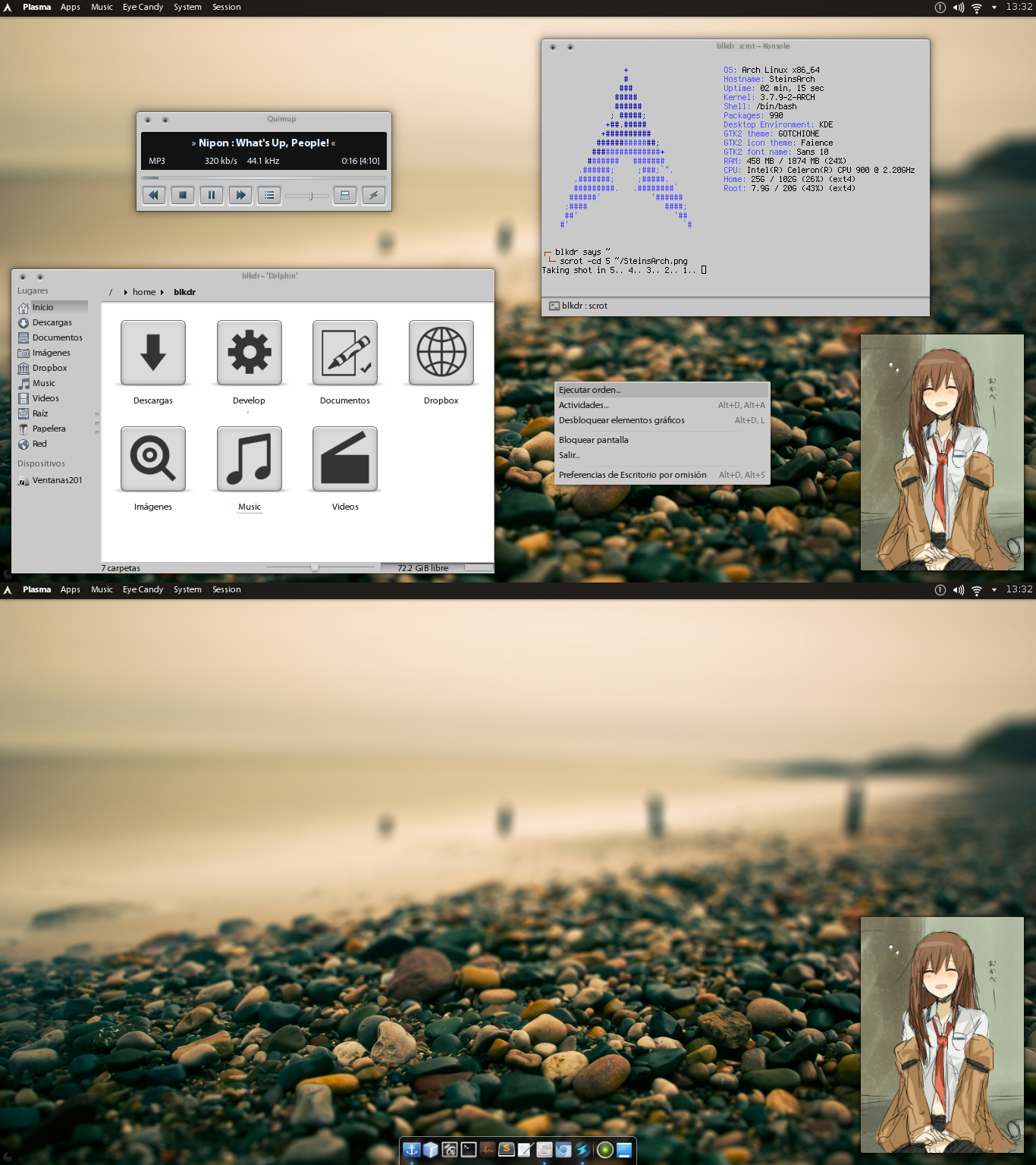Skip to previous track in Quimup
Screen dimensions: 1036x1165
coord(154,195)
